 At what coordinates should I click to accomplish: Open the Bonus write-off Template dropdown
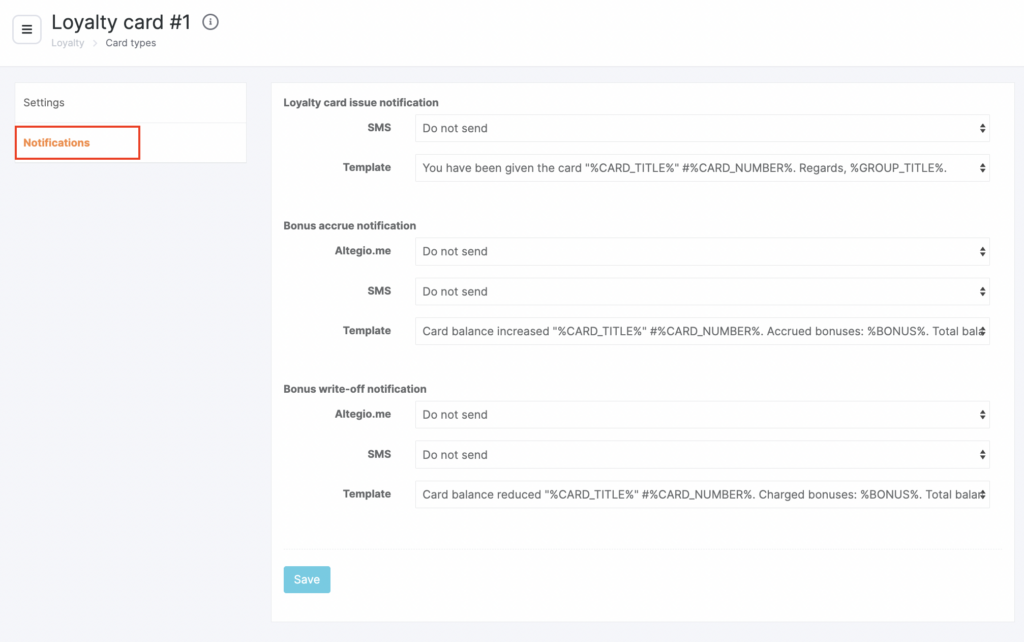tap(702, 494)
